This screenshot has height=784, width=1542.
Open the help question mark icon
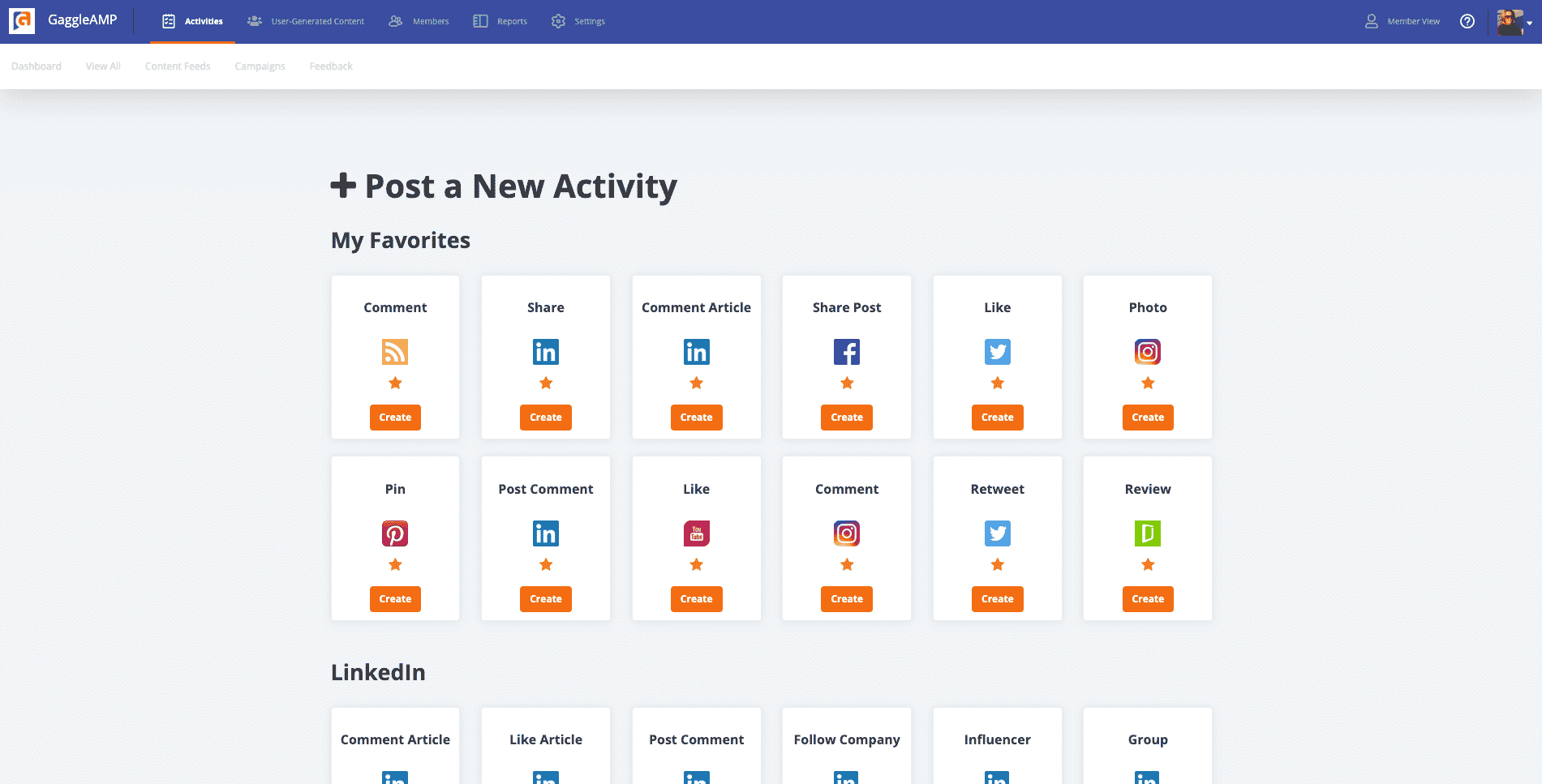(1467, 21)
